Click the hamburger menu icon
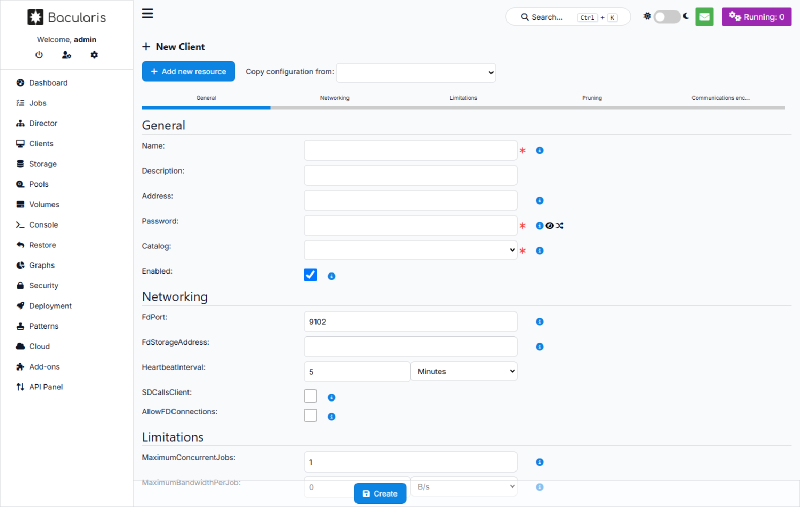The height and width of the screenshot is (507, 800). 147,13
